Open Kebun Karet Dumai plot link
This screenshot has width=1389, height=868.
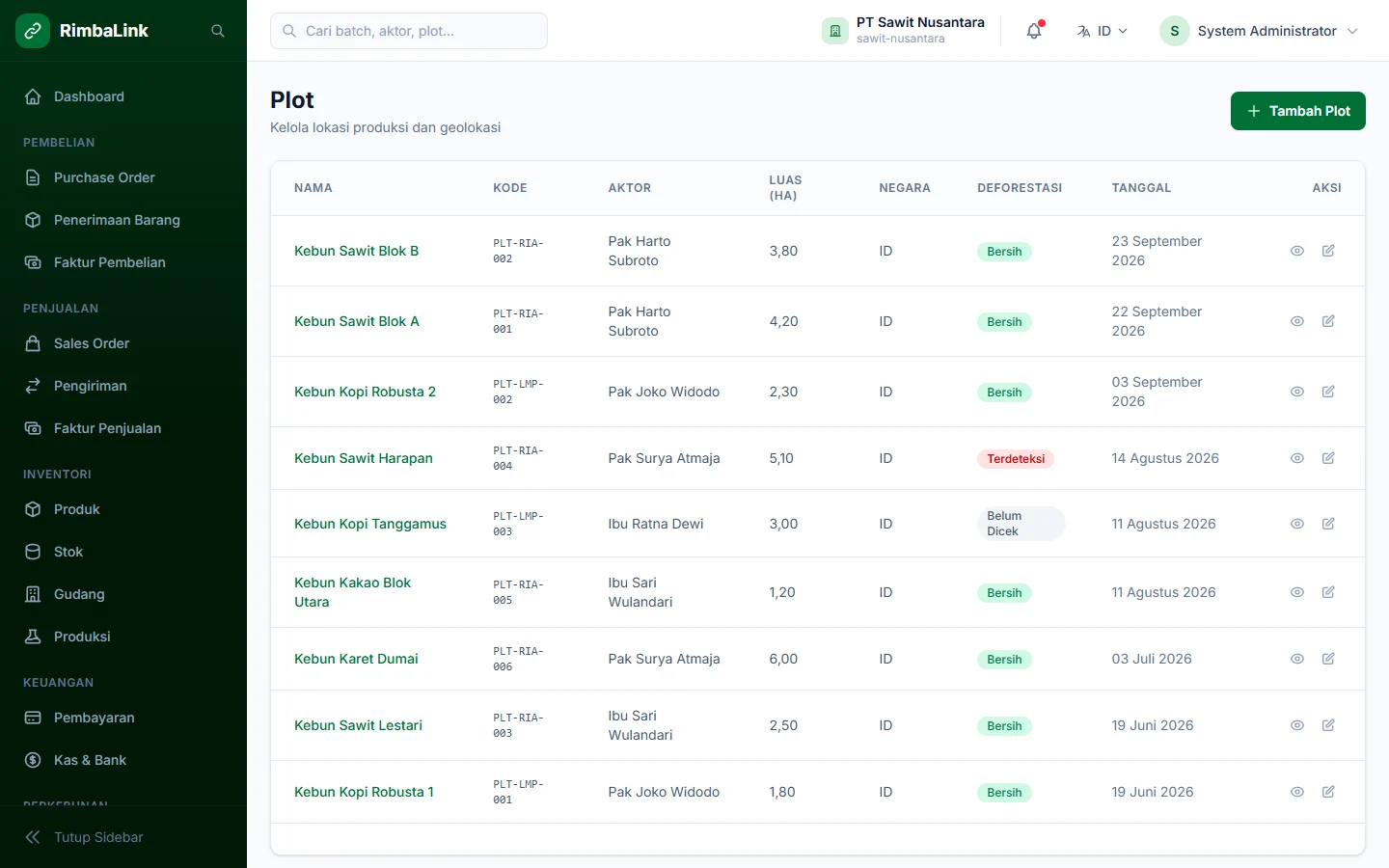point(356,659)
